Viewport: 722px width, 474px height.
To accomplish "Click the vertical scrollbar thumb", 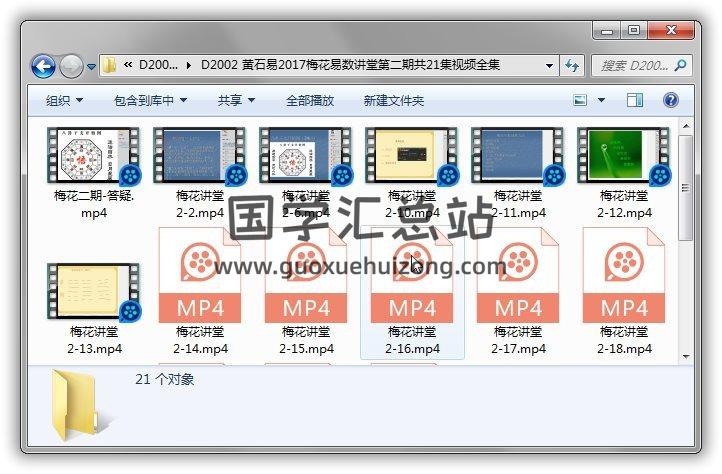I will [x=686, y=187].
